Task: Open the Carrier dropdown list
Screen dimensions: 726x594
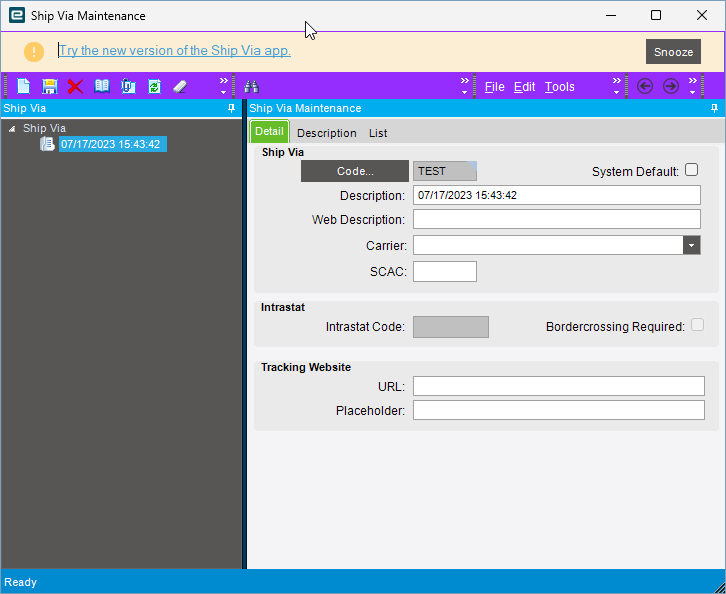Action: click(691, 245)
